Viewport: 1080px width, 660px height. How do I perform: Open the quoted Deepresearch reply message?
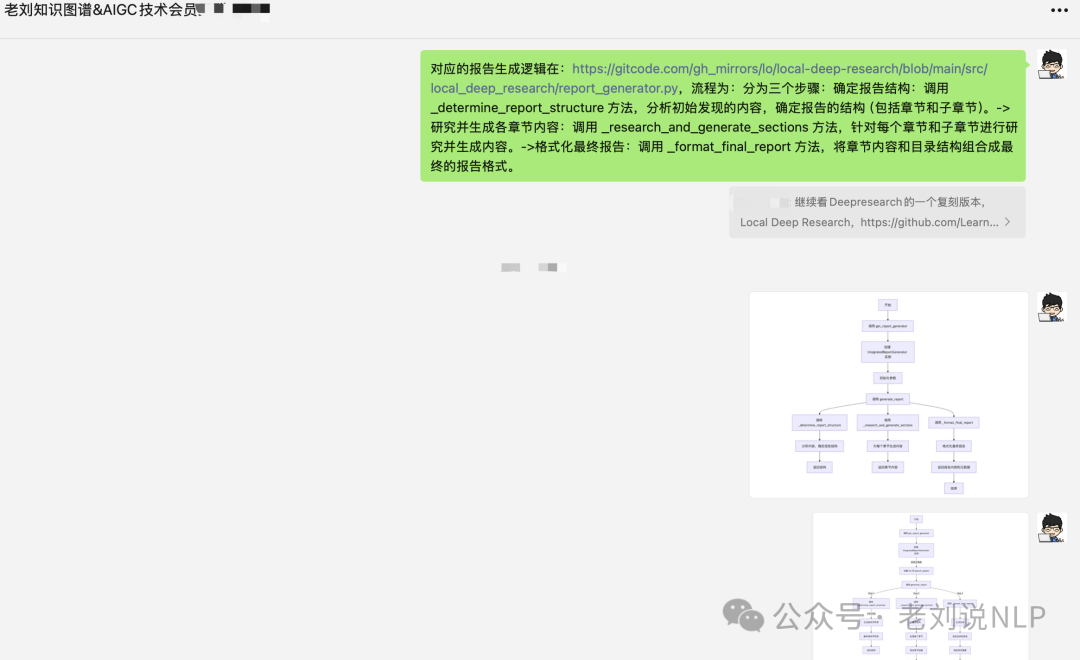click(877, 212)
